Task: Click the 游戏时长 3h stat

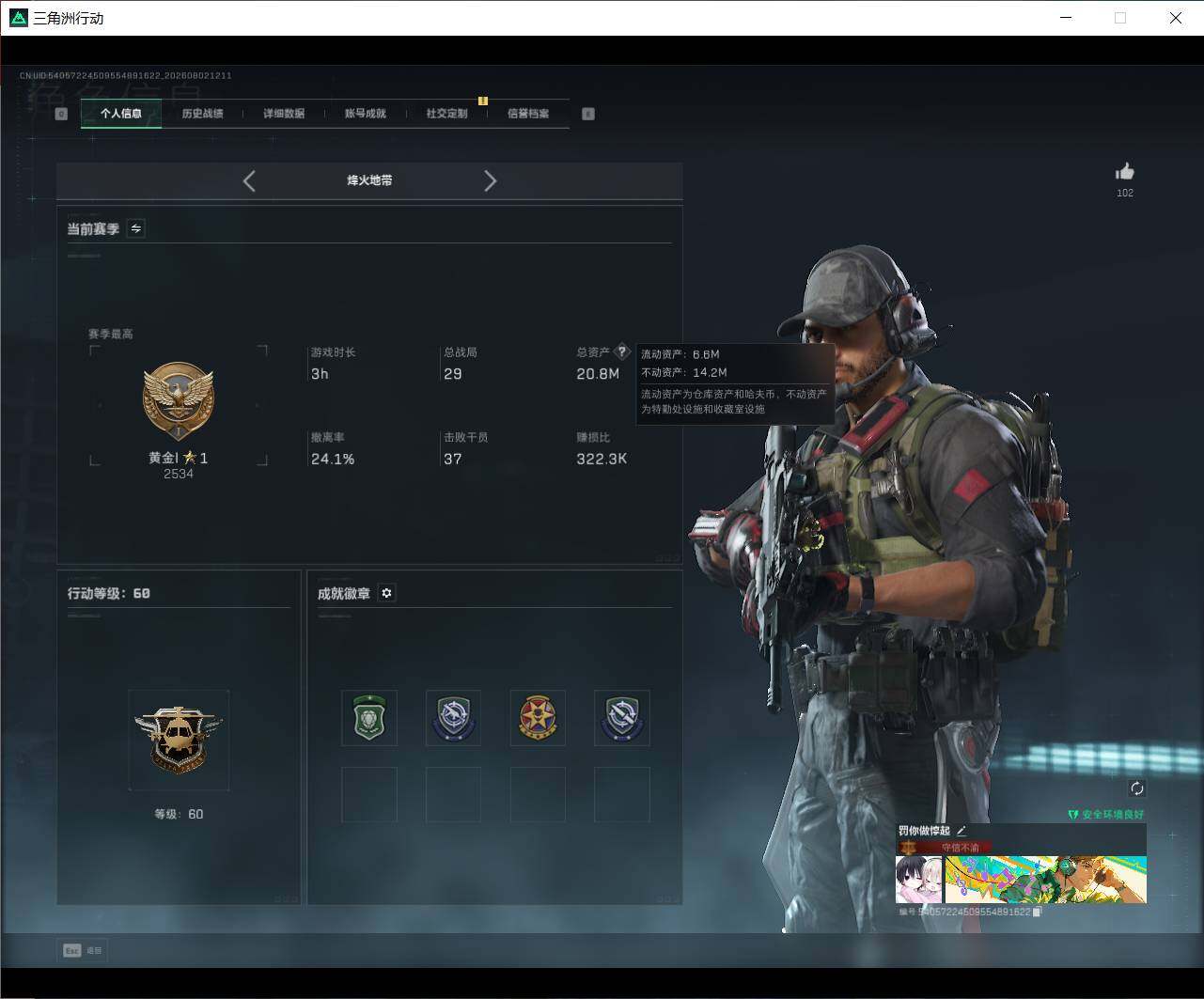Action: tap(334, 364)
